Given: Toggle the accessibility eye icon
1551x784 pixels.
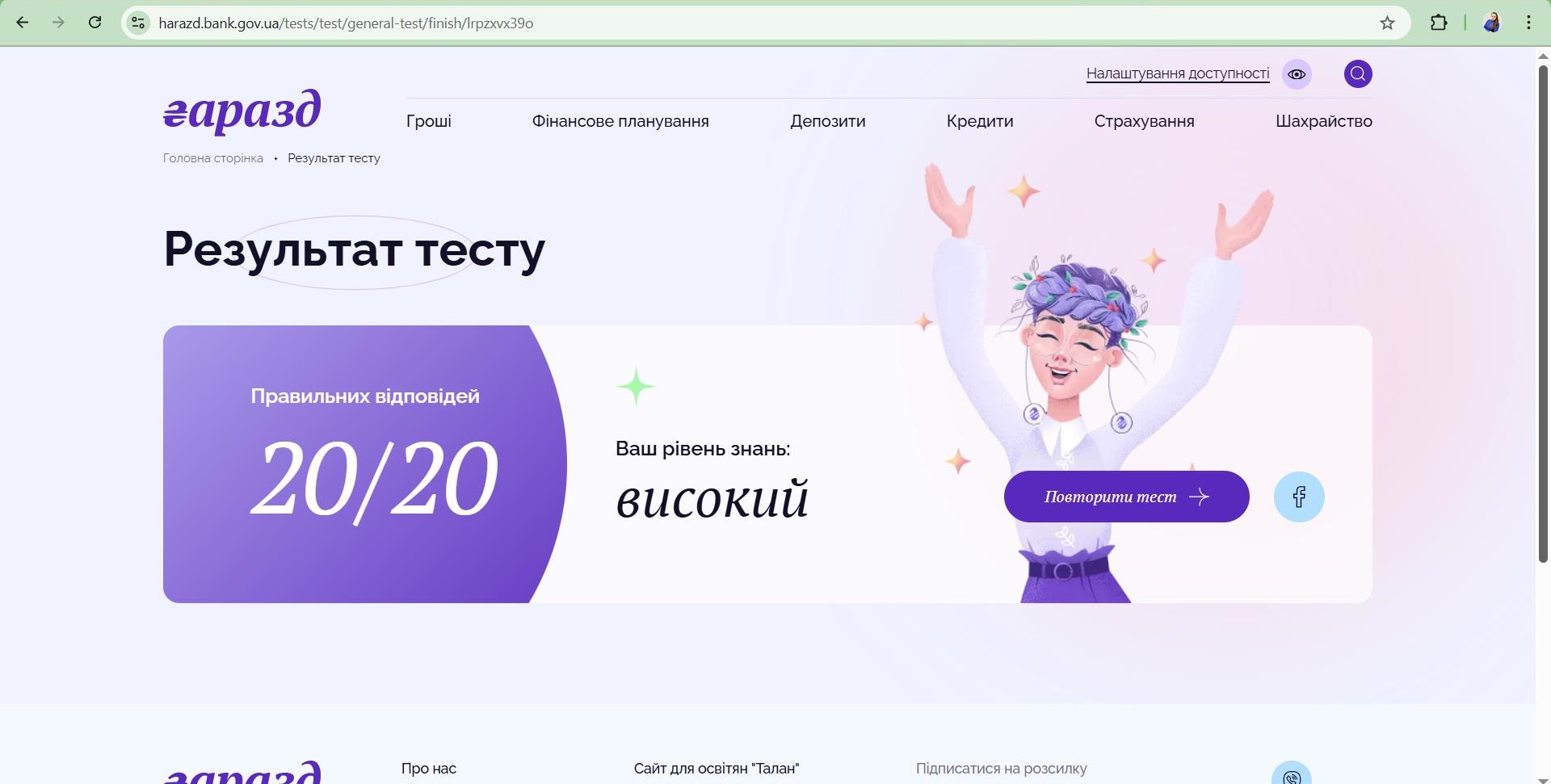Looking at the screenshot, I should [x=1297, y=74].
